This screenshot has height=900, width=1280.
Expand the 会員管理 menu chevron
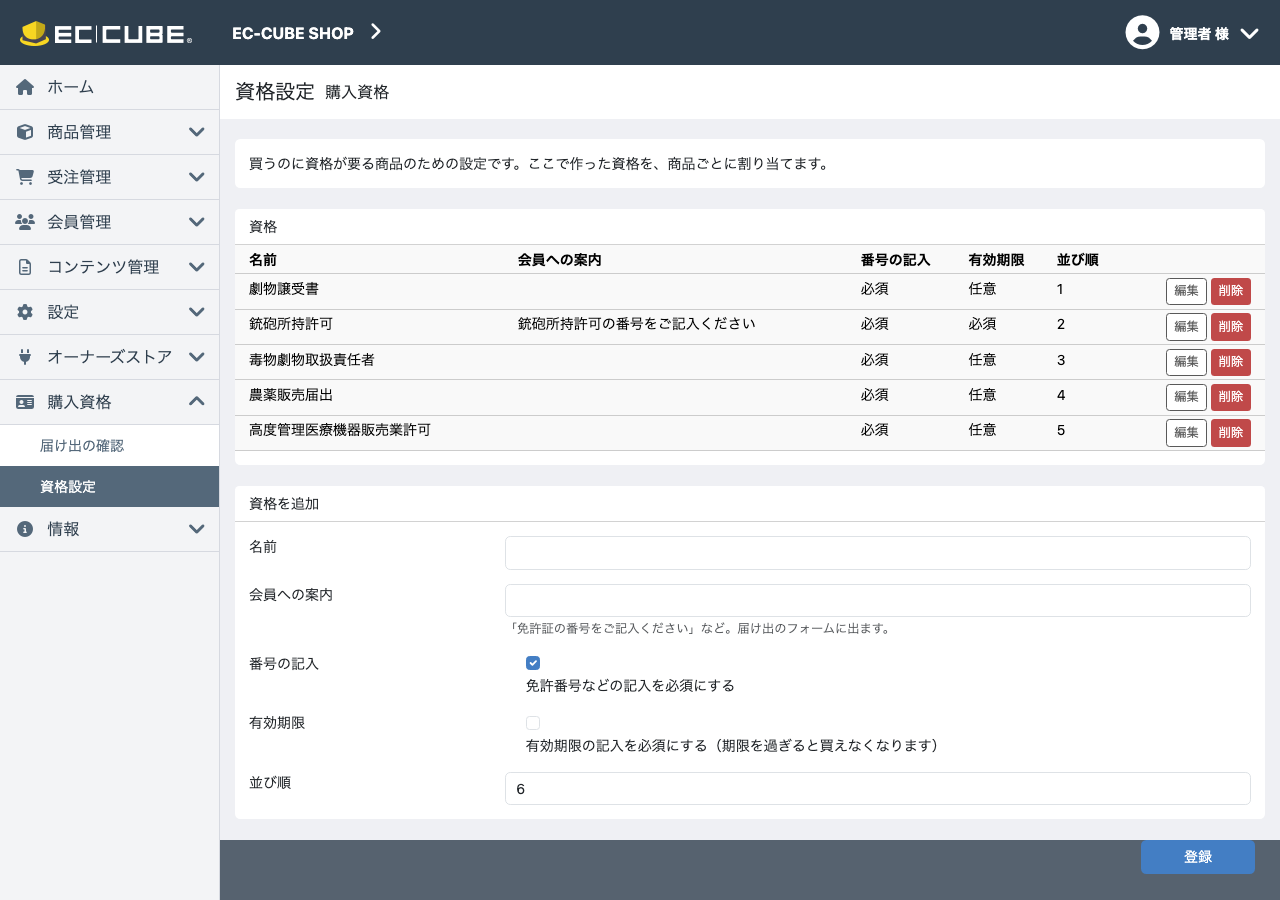click(197, 222)
